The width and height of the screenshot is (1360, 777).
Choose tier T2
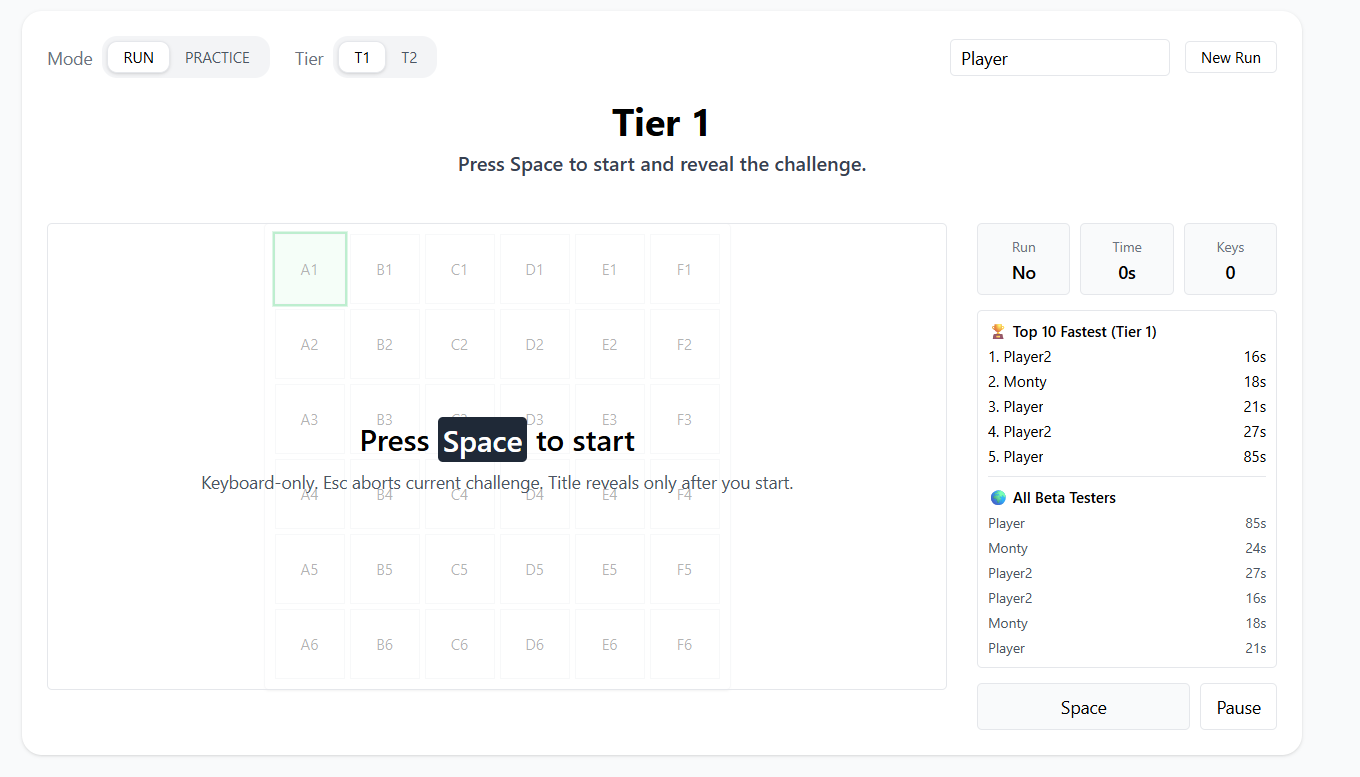point(409,58)
